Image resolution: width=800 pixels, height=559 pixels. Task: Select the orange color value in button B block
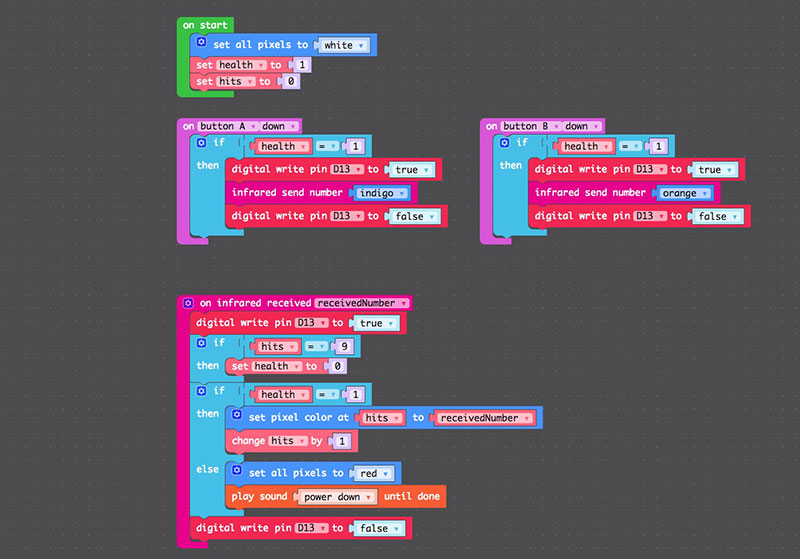pos(684,192)
